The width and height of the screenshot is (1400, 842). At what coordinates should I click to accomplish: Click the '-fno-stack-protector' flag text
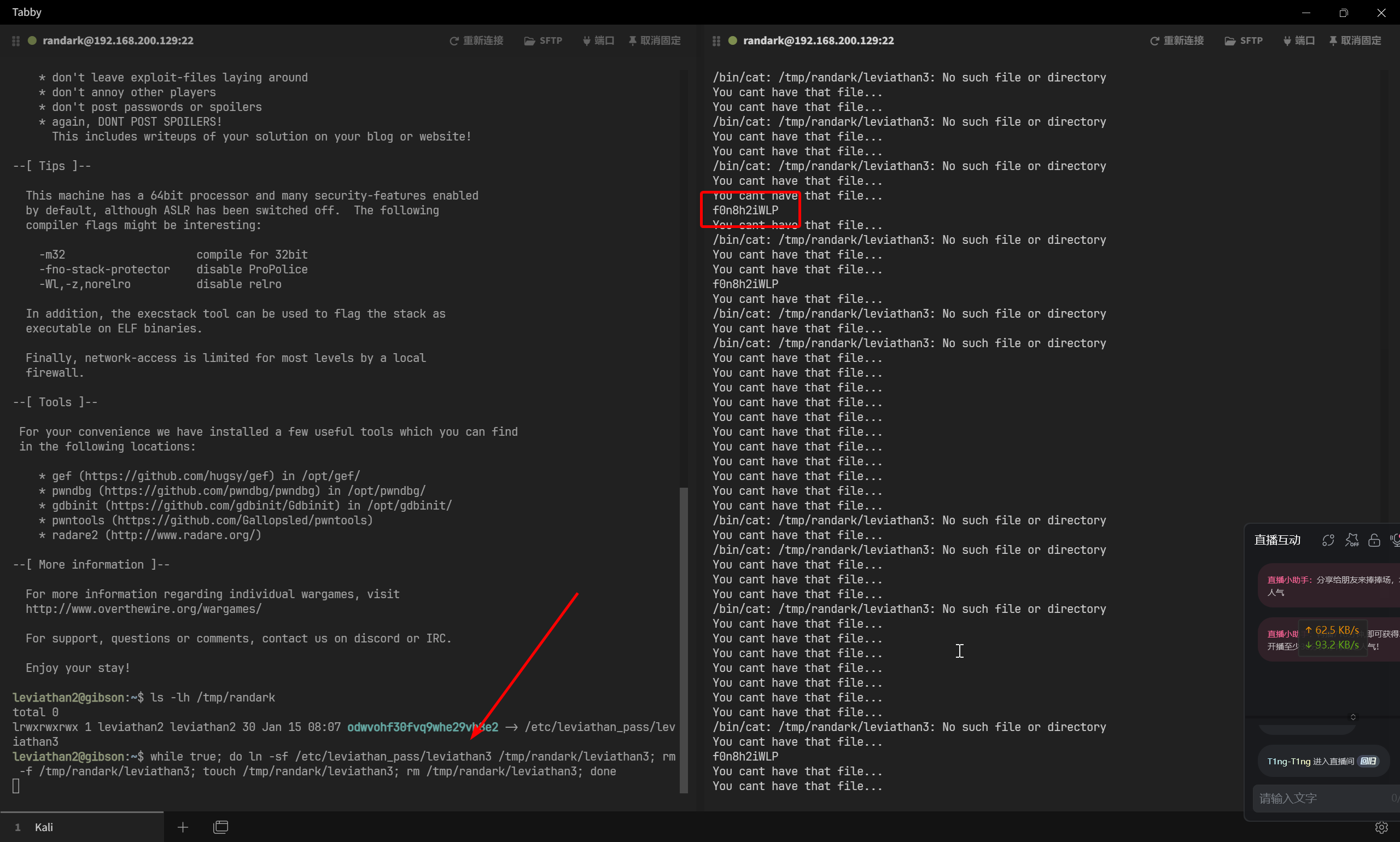click(104, 270)
